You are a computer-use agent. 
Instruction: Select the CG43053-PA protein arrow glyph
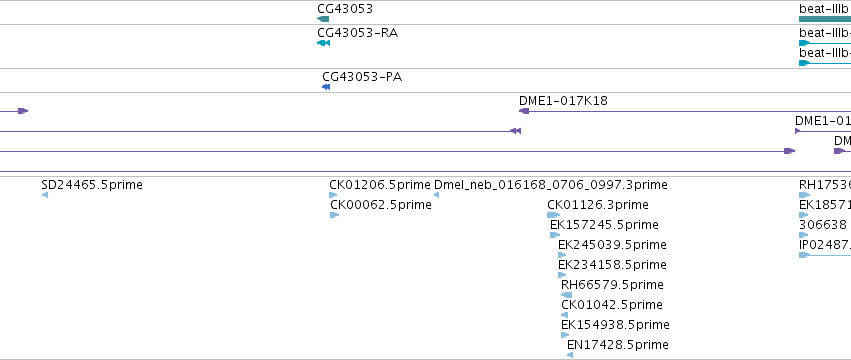pyautogui.click(x=326, y=87)
